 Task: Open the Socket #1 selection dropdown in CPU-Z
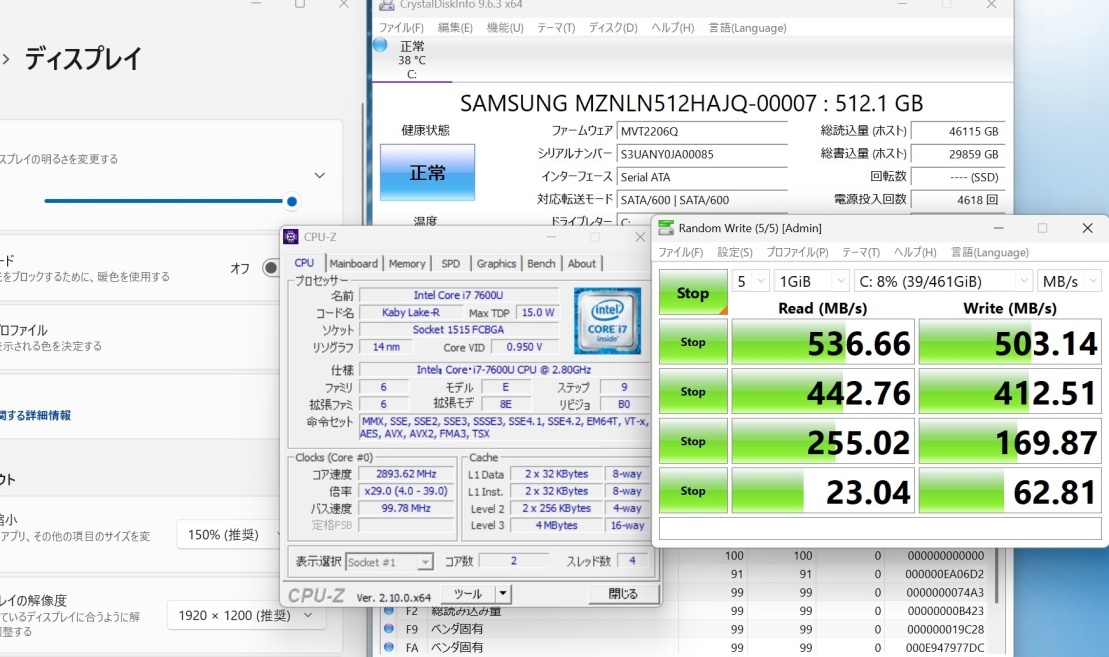tap(389, 562)
